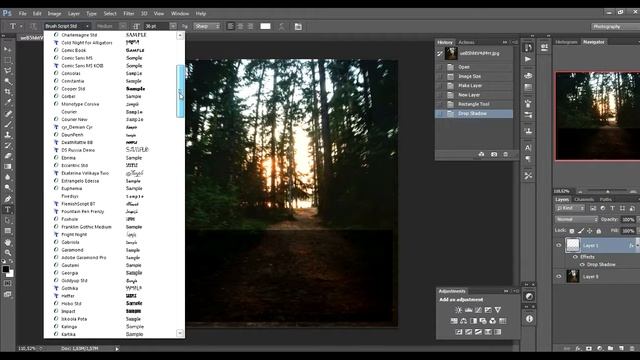The width and height of the screenshot is (640, 360).
Task: Add layer style fx at Layers bottom
Action: (x=578, y=349)
